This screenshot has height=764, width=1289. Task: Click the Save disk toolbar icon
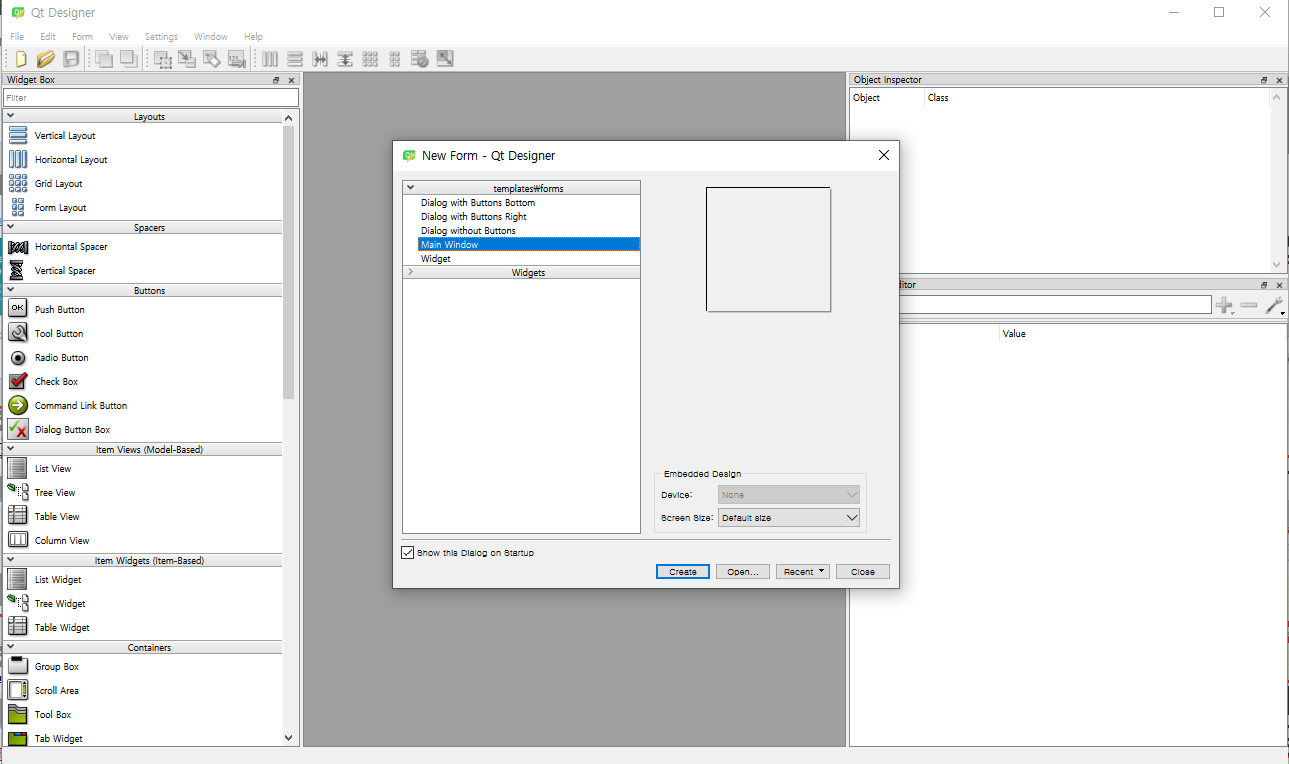point(71,59)
